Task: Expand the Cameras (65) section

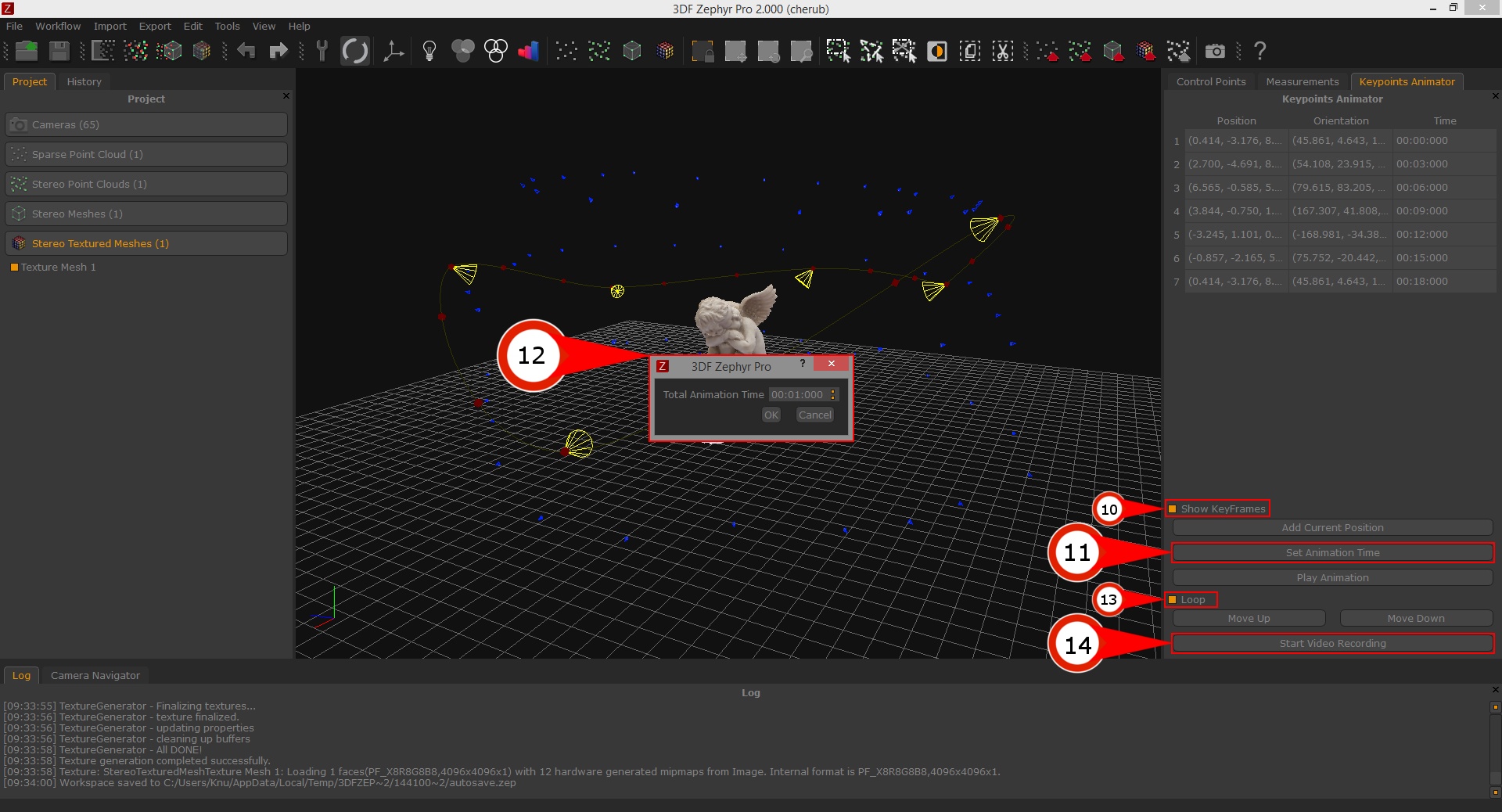Action: click(x=146, y=124)
